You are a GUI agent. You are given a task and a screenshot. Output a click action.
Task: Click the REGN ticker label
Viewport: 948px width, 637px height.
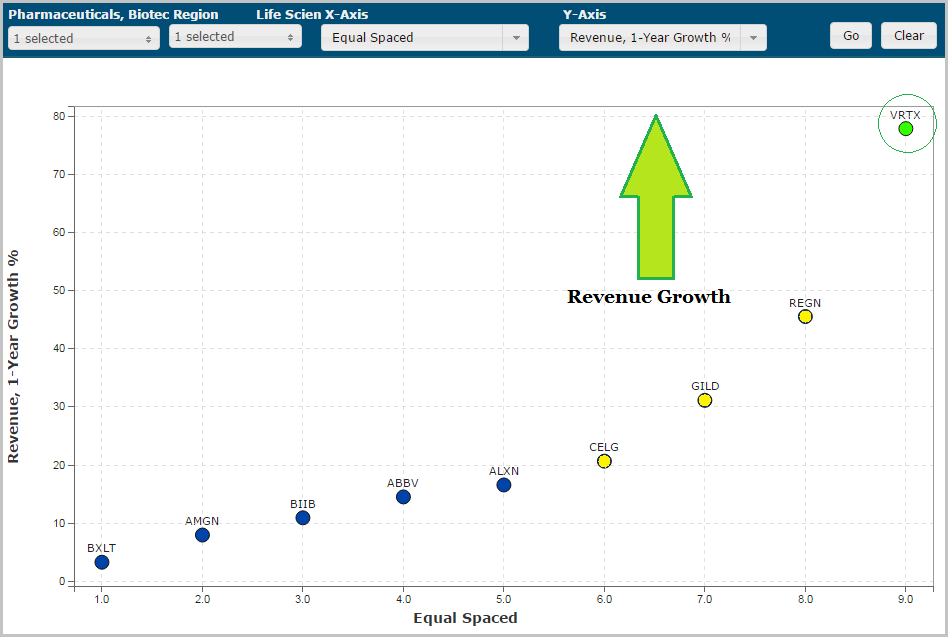(805, 303)
